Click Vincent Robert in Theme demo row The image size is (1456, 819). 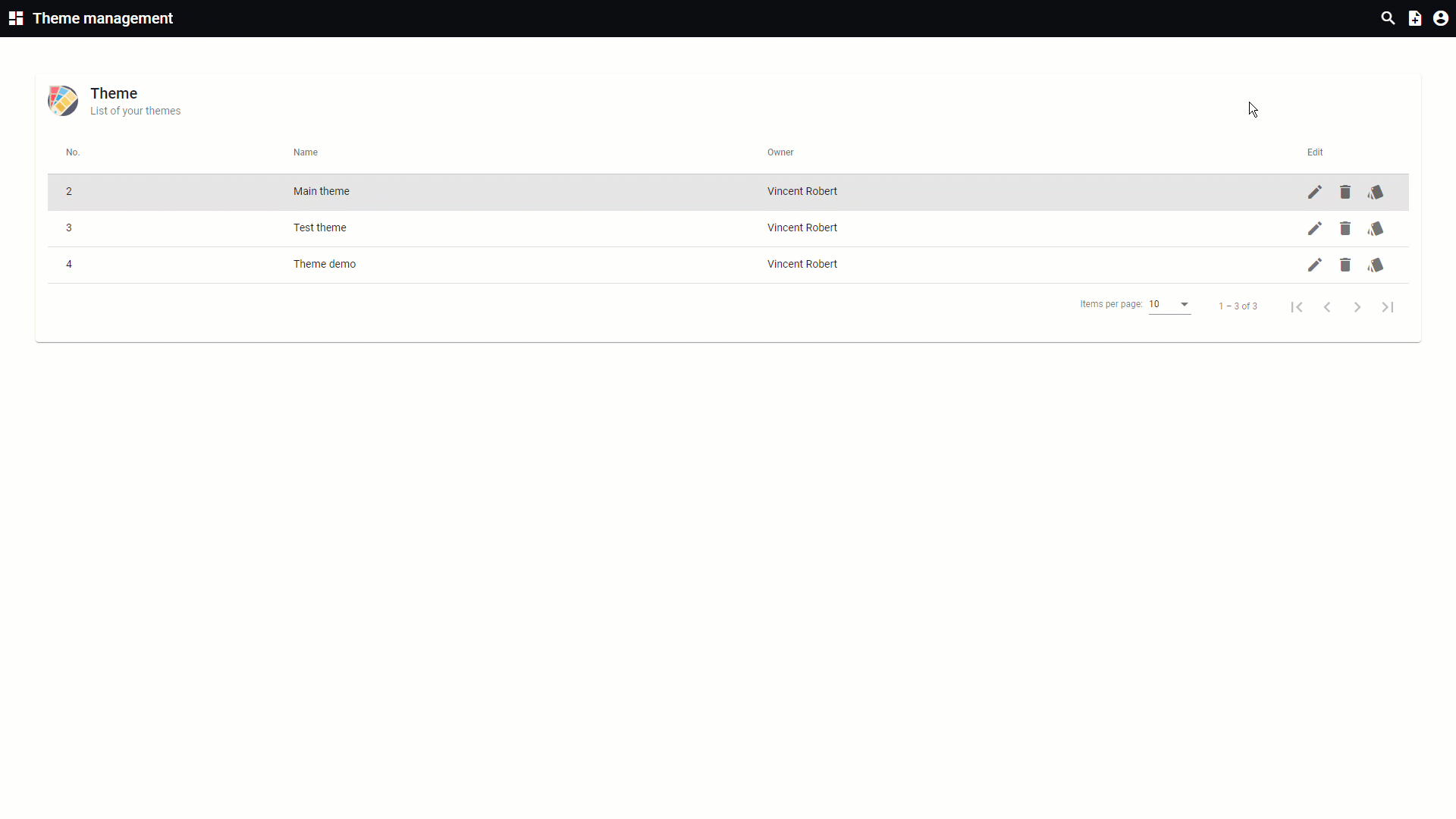802,264
